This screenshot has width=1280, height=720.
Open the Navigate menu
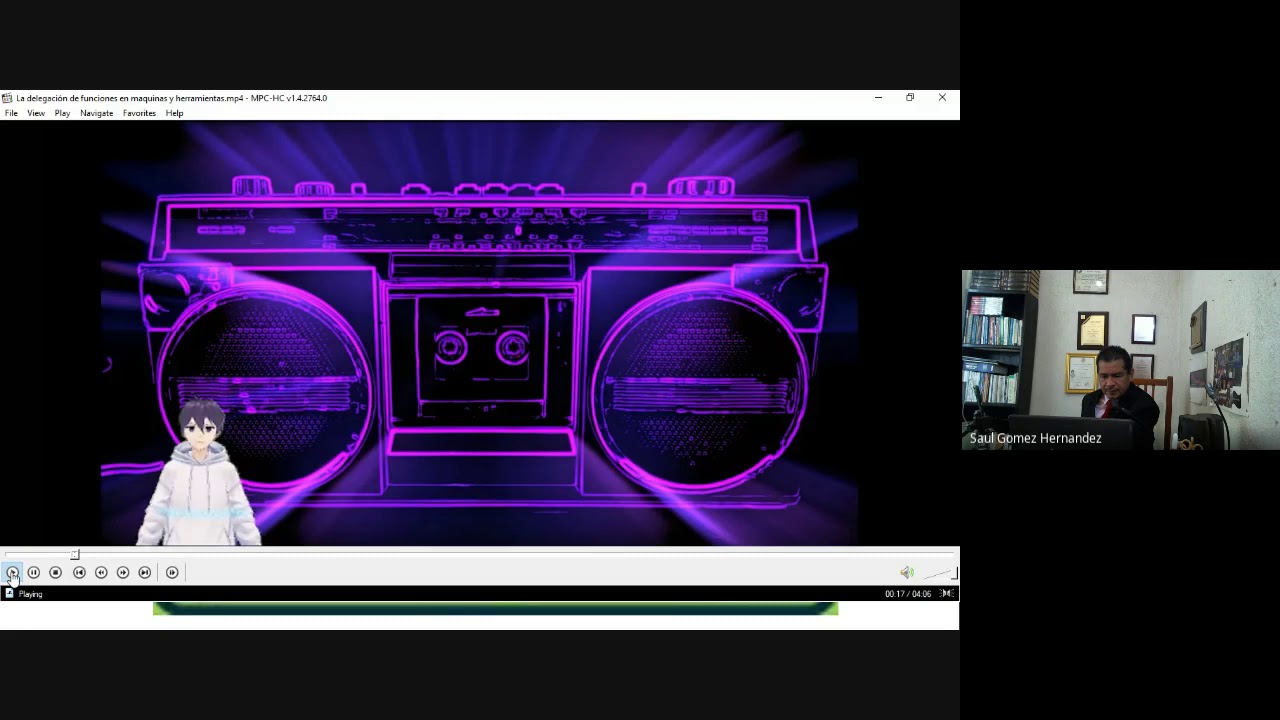(97, 113)
